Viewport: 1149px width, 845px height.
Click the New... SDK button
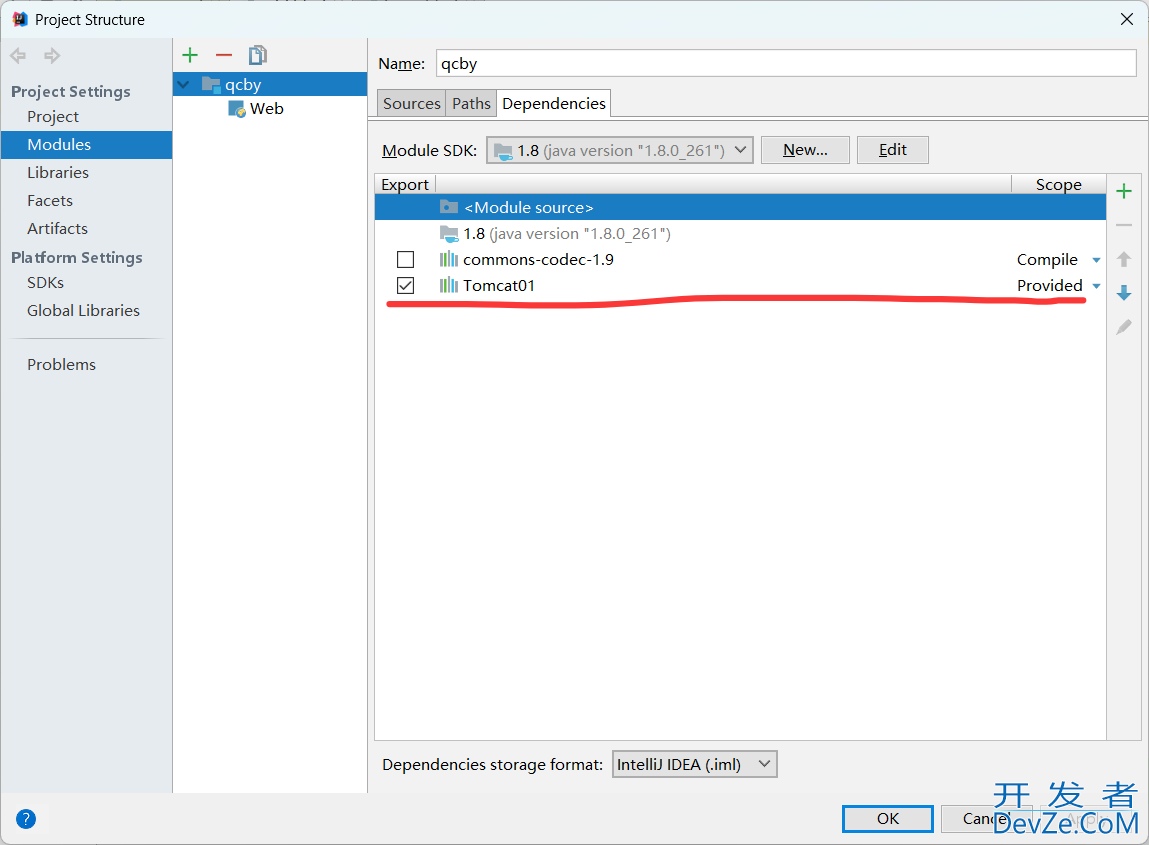805,150
